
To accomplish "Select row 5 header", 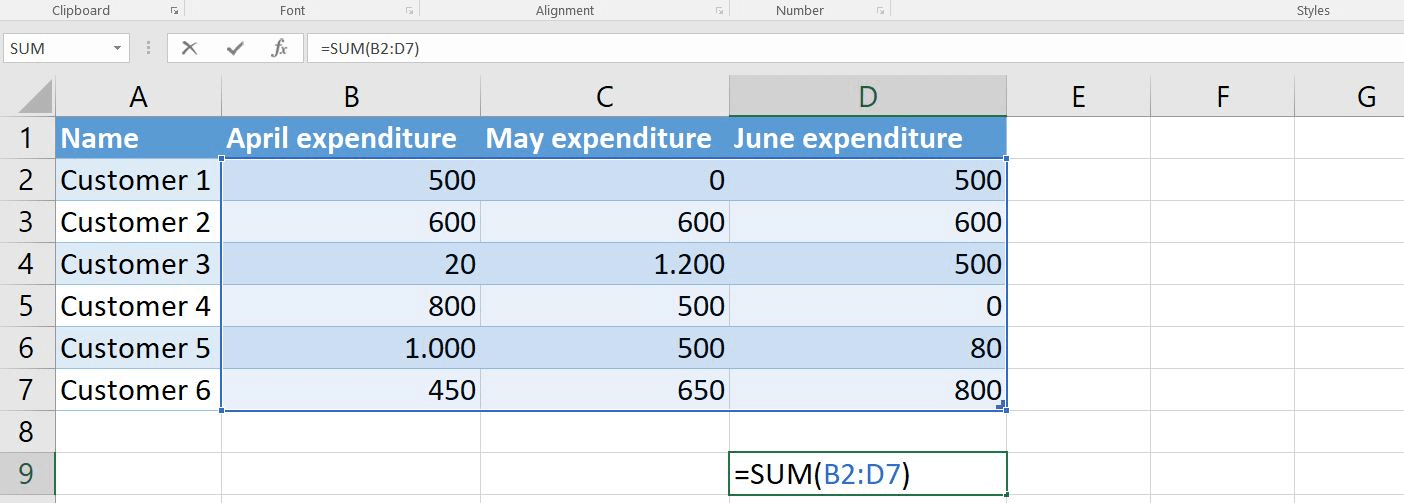I will coord(27,306).
